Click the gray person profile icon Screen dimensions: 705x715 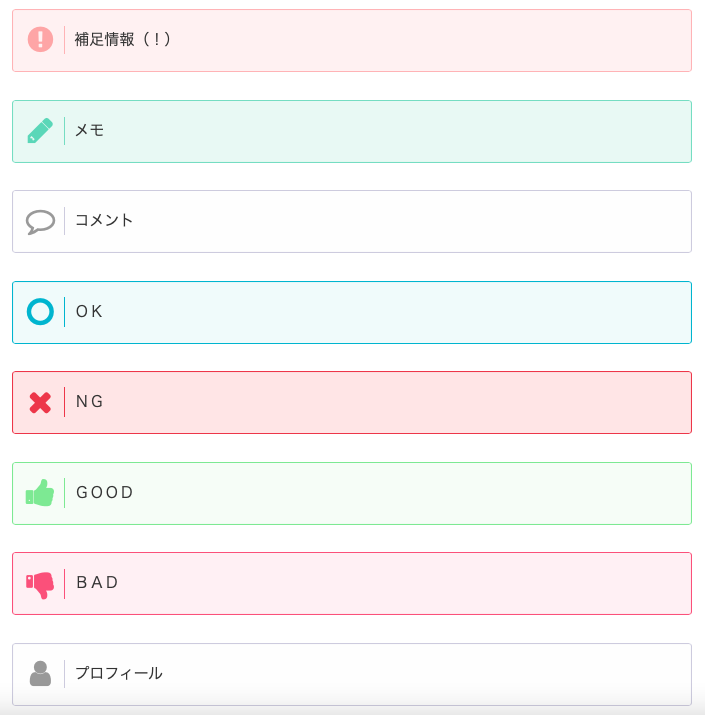40,674
